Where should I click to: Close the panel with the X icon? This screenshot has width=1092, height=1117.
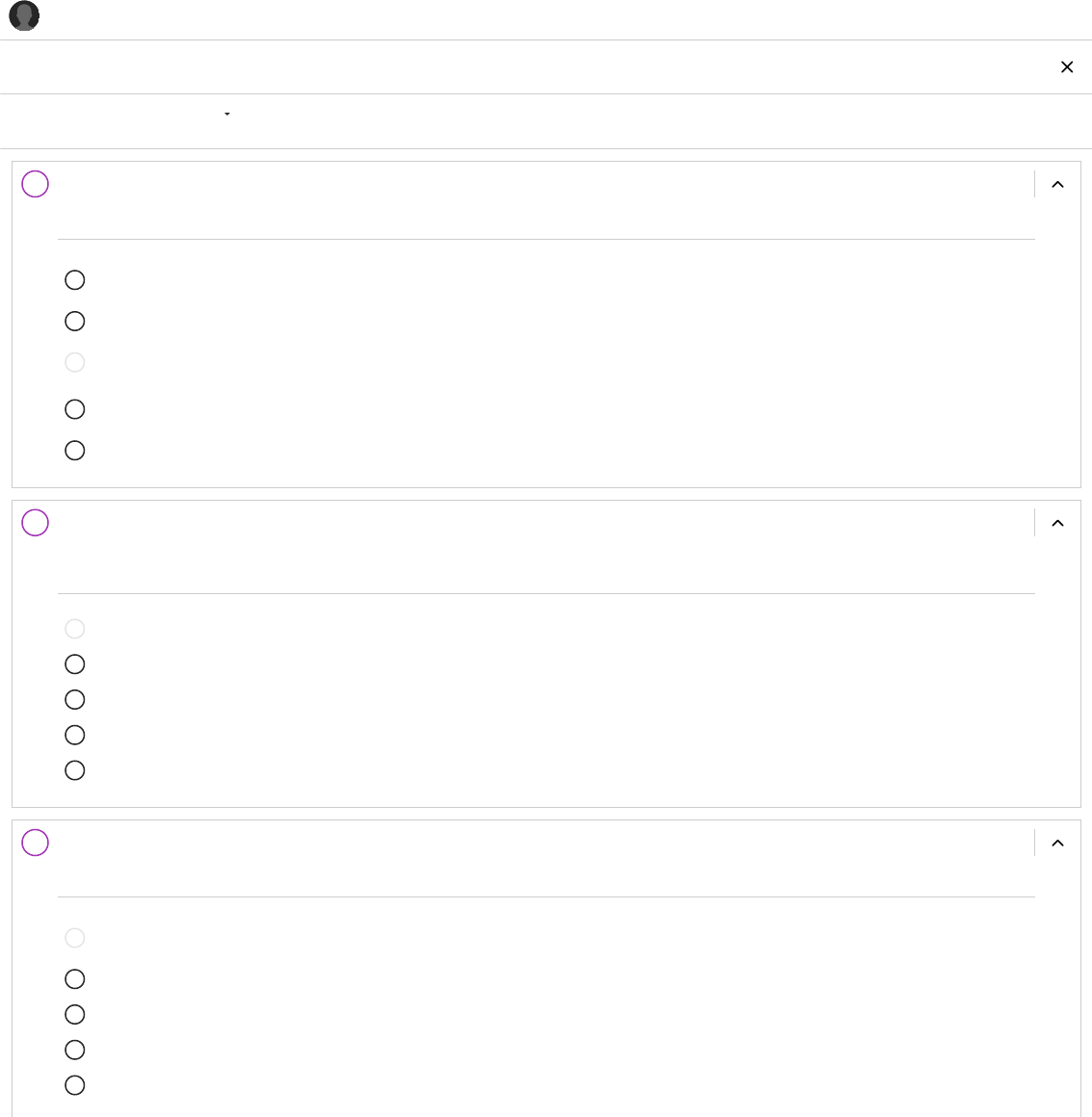click(1067, 67)
